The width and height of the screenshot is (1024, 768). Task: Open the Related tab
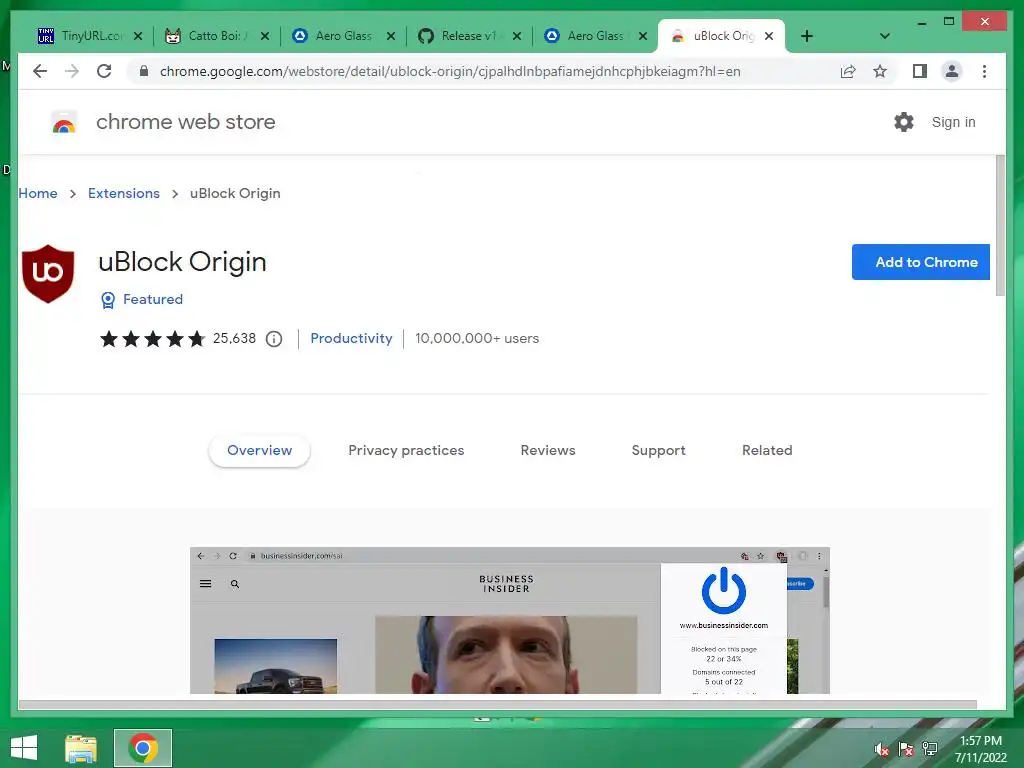coord(767,451)
